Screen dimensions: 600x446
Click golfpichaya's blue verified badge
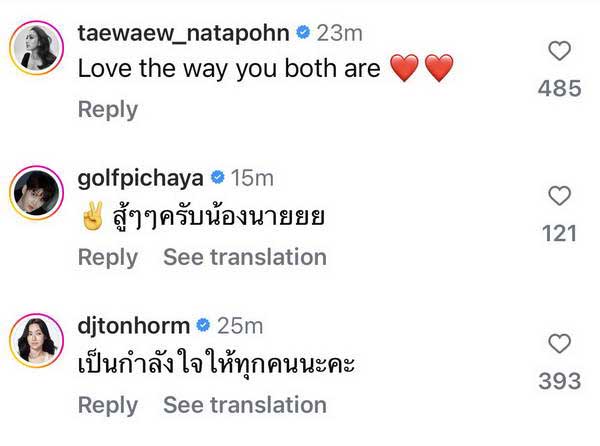coord(216,179)
